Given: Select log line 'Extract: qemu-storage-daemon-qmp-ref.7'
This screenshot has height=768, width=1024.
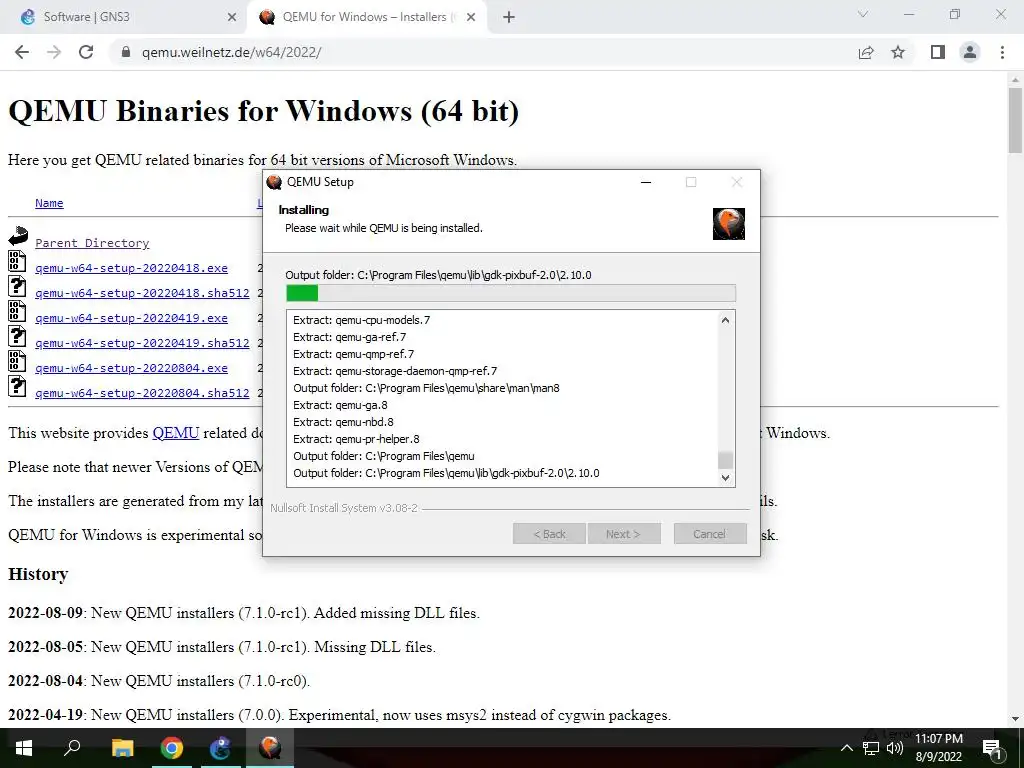Looking at the screenshot, I should [395, 371].
